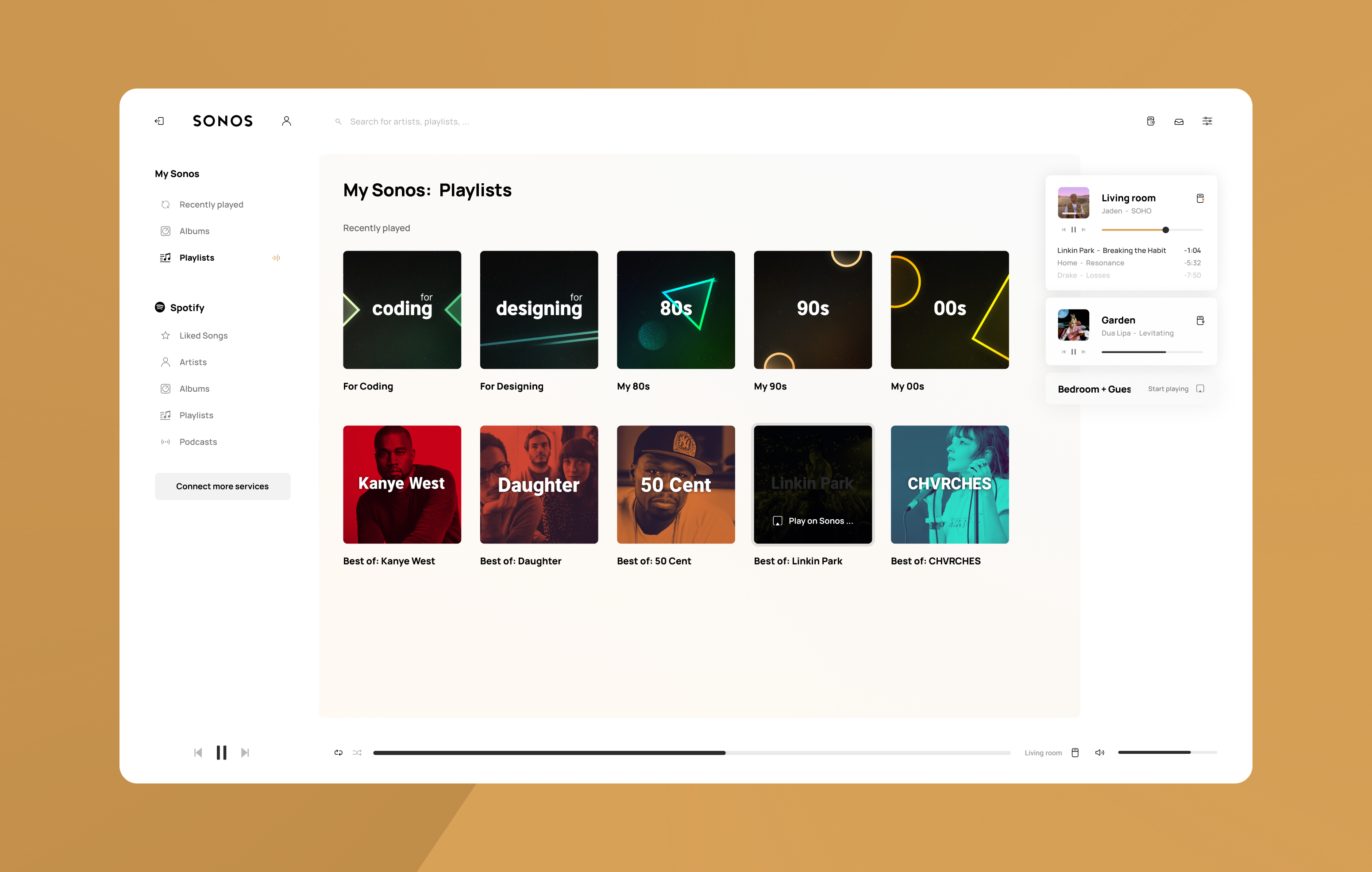This screenshot has height=872, width=1372.
Task: Open the settings sliders icon in the header
Action: 1207,121
